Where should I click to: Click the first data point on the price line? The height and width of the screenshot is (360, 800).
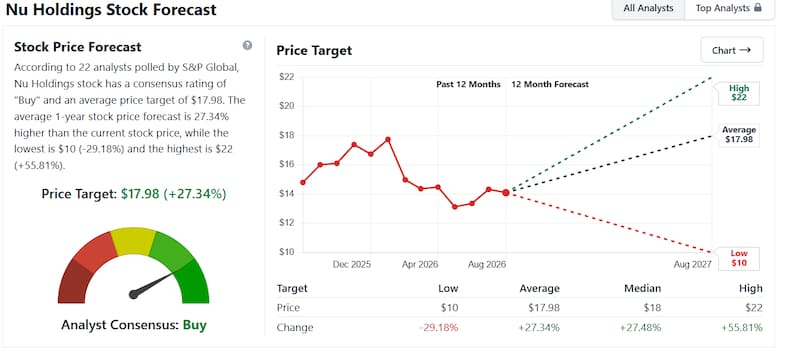pyautogui.click(x=303, y=182)
